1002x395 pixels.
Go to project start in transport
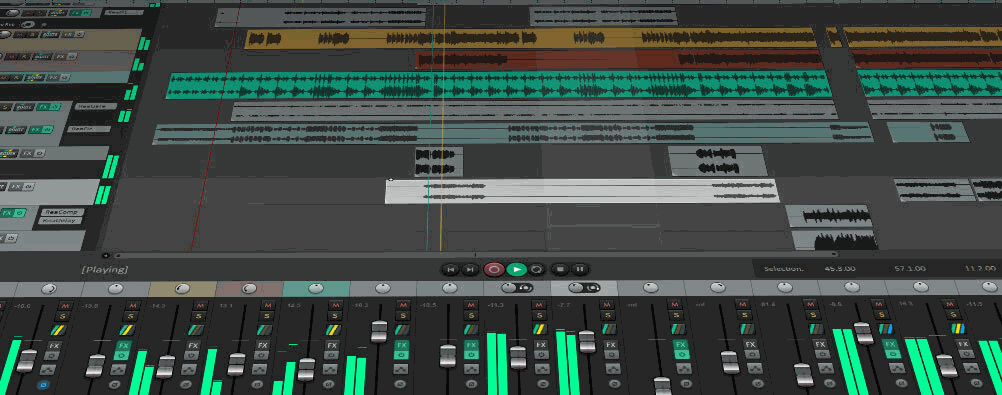[x=451, y=270]
